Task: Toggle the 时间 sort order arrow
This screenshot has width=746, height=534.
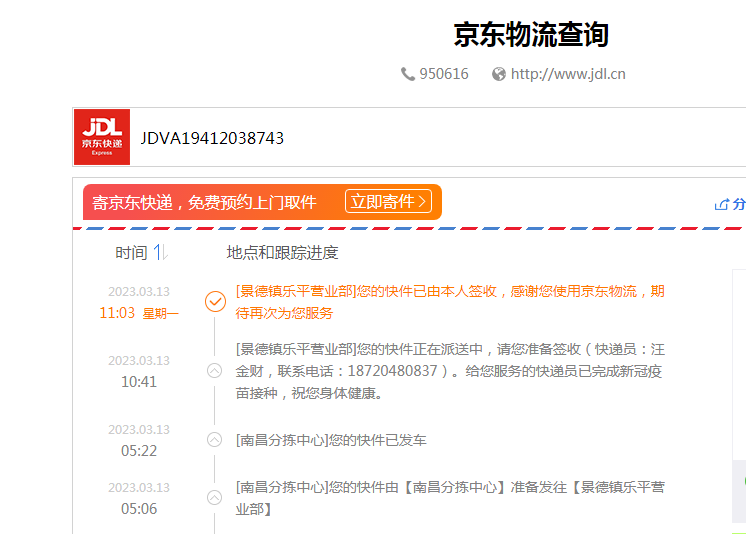Action: tap(160, 252)
